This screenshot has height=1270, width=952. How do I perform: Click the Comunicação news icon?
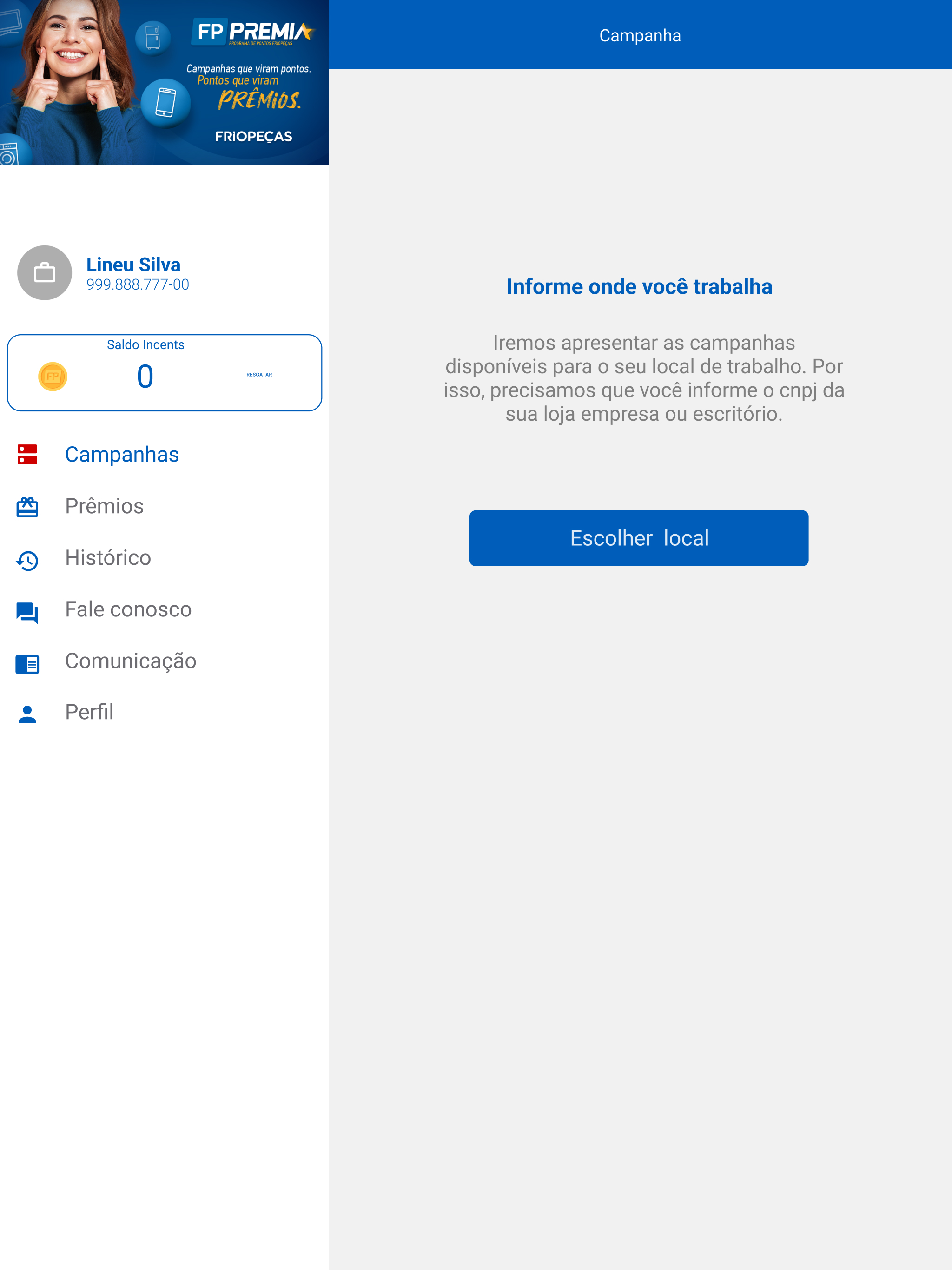click(27, 664)
